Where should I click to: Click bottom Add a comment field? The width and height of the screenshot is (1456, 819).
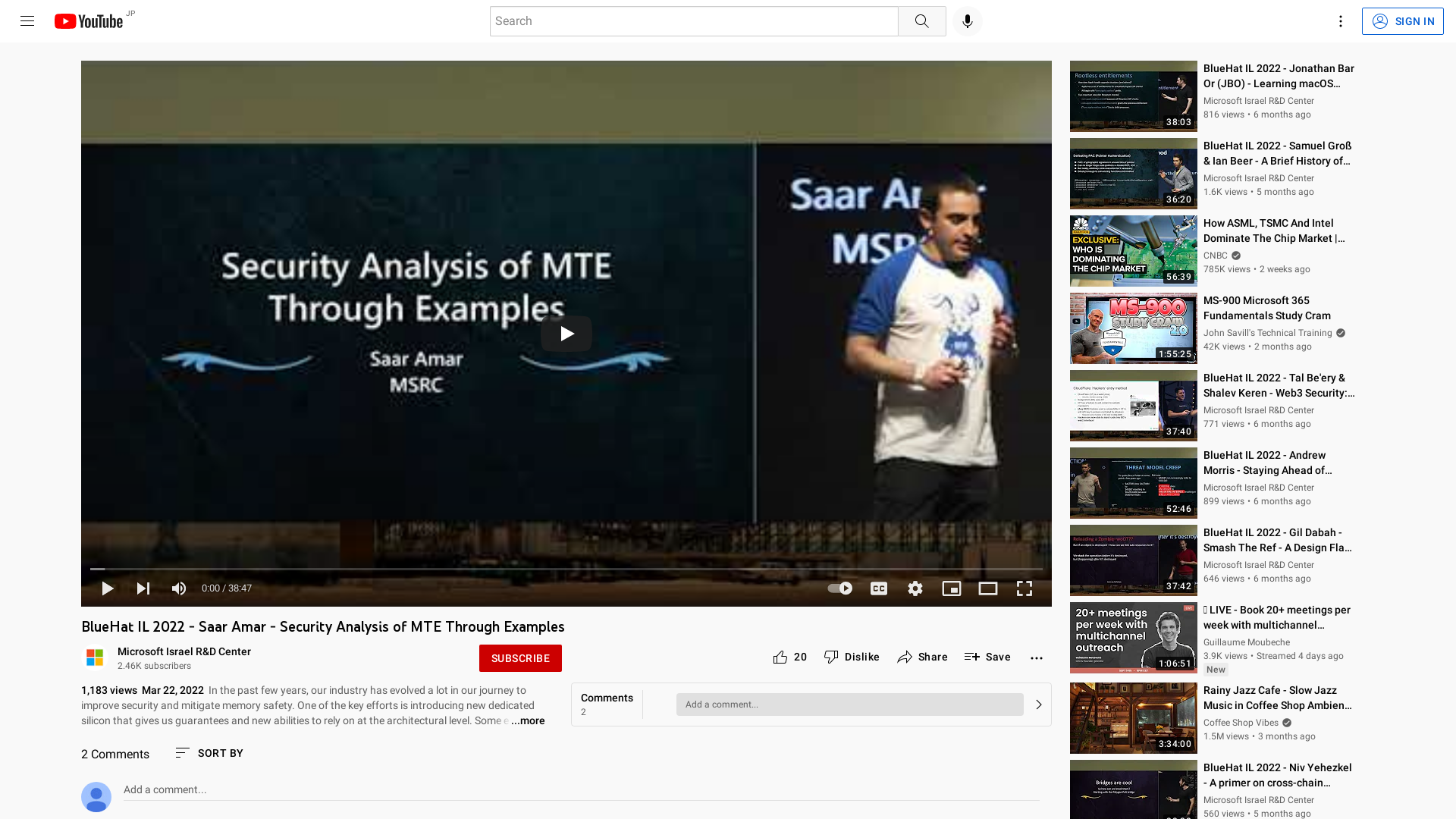(581, 790)
